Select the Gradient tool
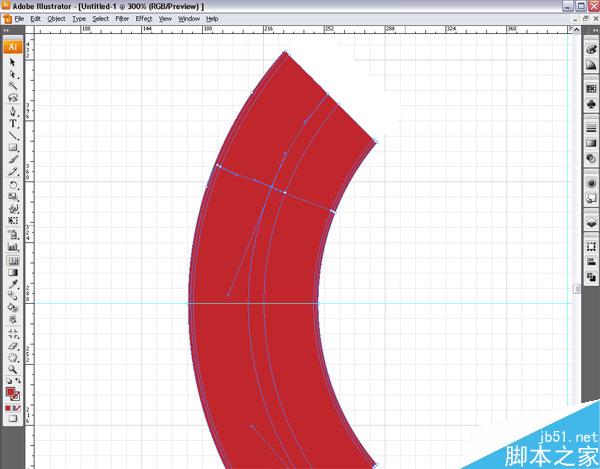Viewport: 600px width, 469px height. click(x=13, y=272)
